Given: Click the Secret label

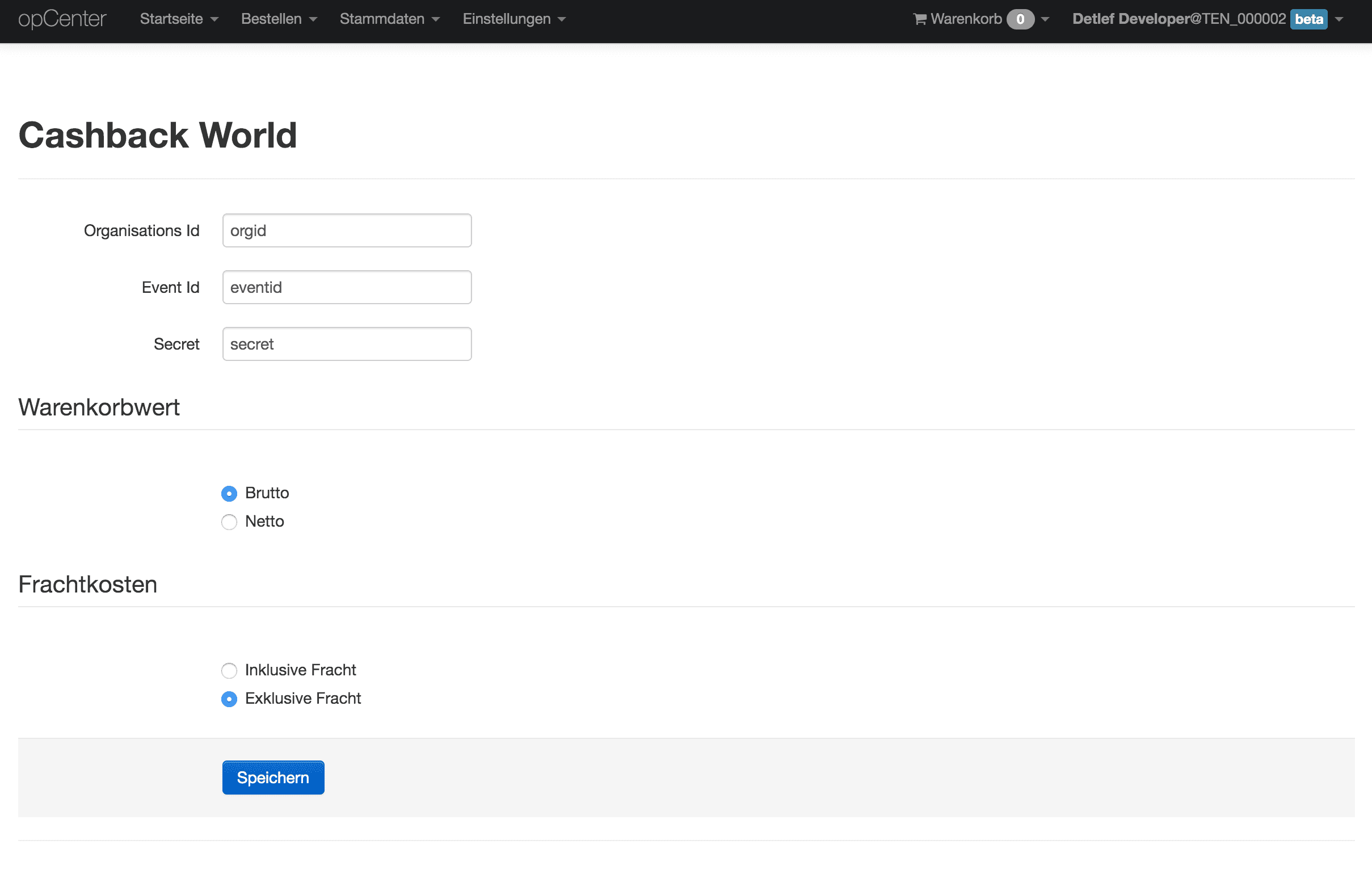Looking at the screenshot, I should [x=176, y=344].
